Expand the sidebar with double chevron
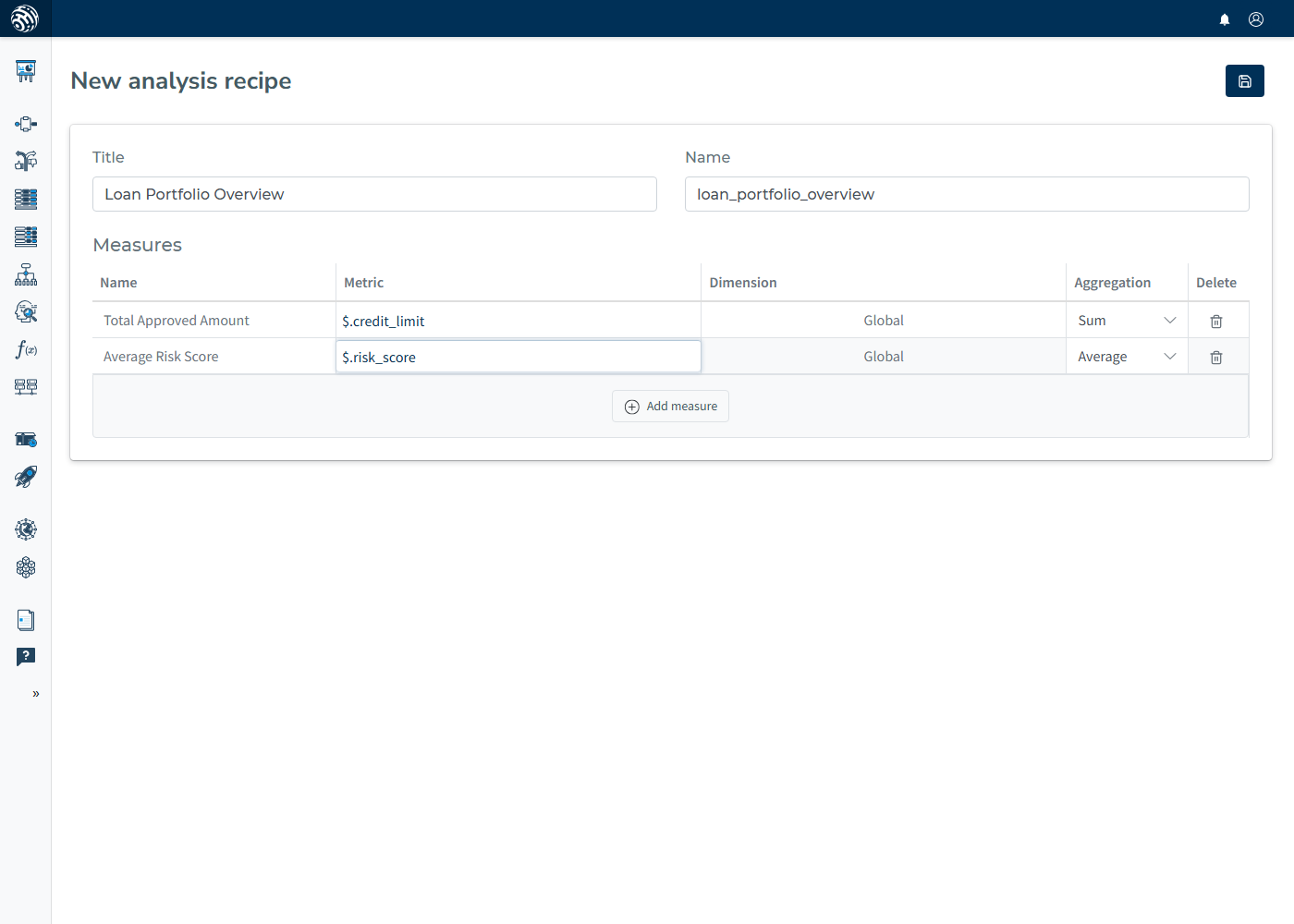 36,694
